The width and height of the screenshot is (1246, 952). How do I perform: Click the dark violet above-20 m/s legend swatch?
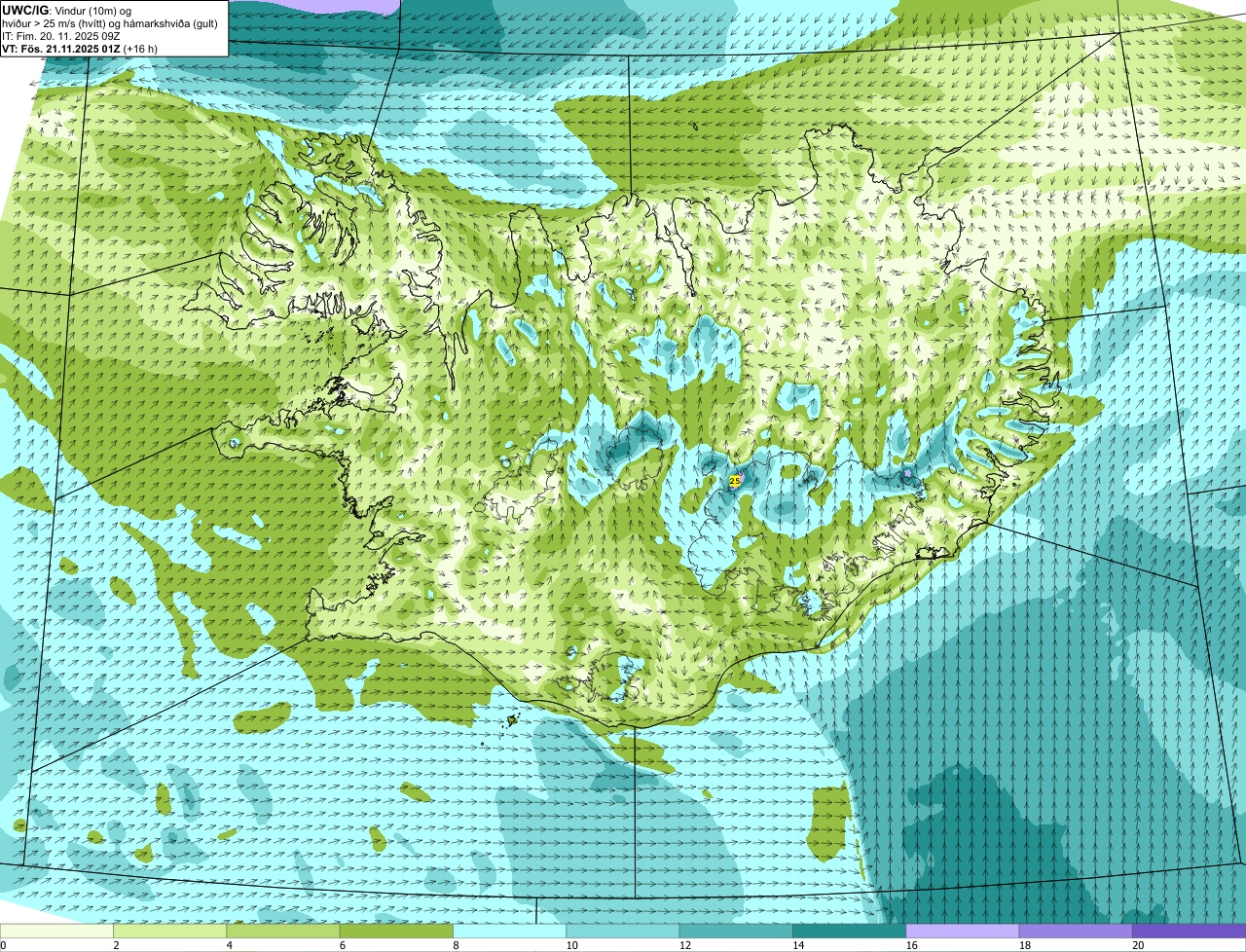pos(1190,931)
